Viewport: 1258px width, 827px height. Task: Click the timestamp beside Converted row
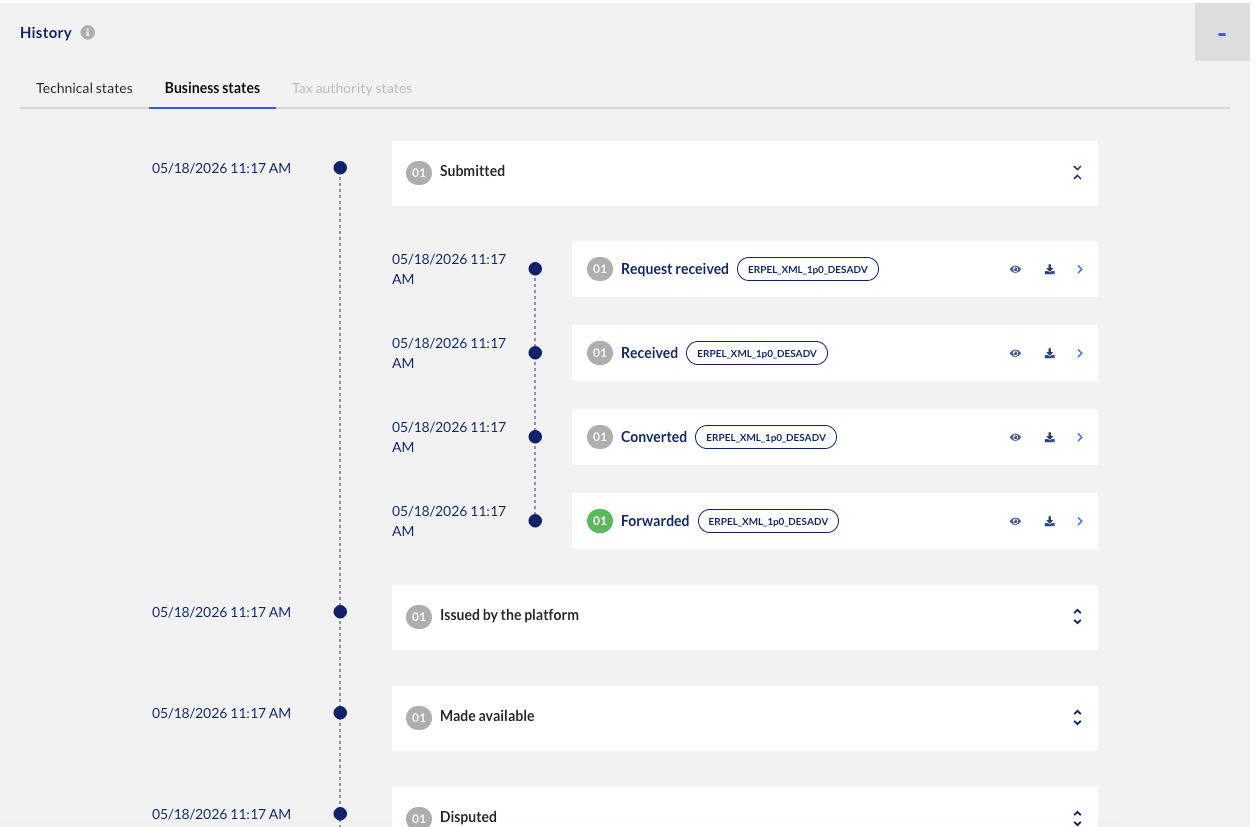tap(449, 437)
